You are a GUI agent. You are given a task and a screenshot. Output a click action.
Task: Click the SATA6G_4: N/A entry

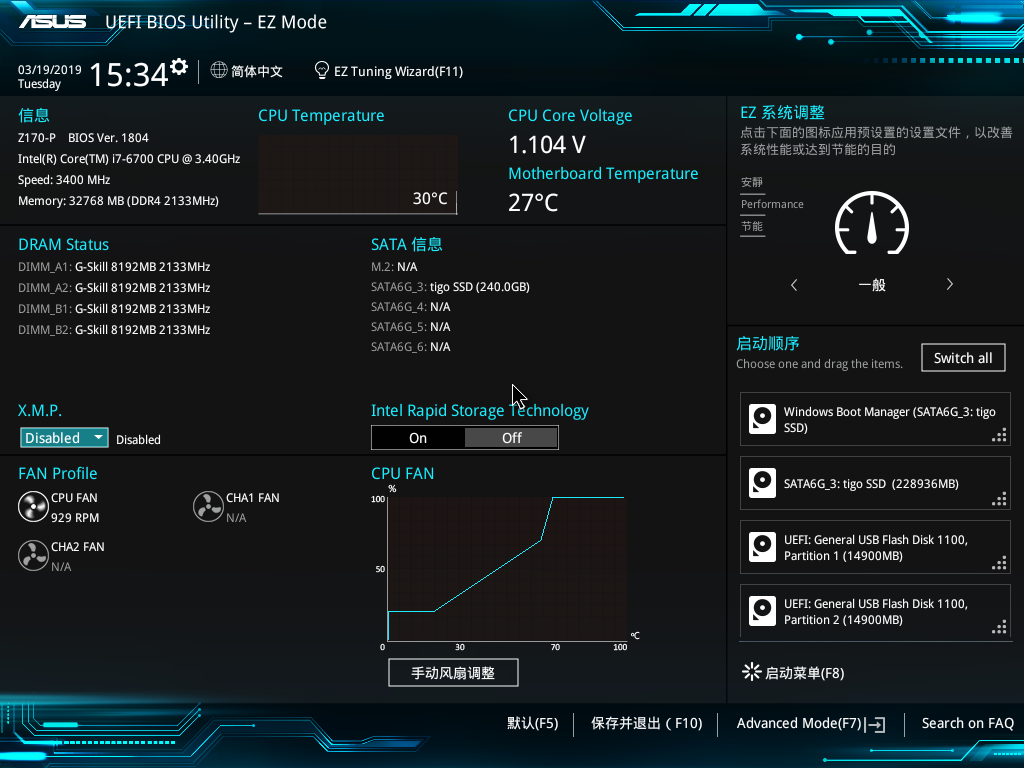coord(411,307)
